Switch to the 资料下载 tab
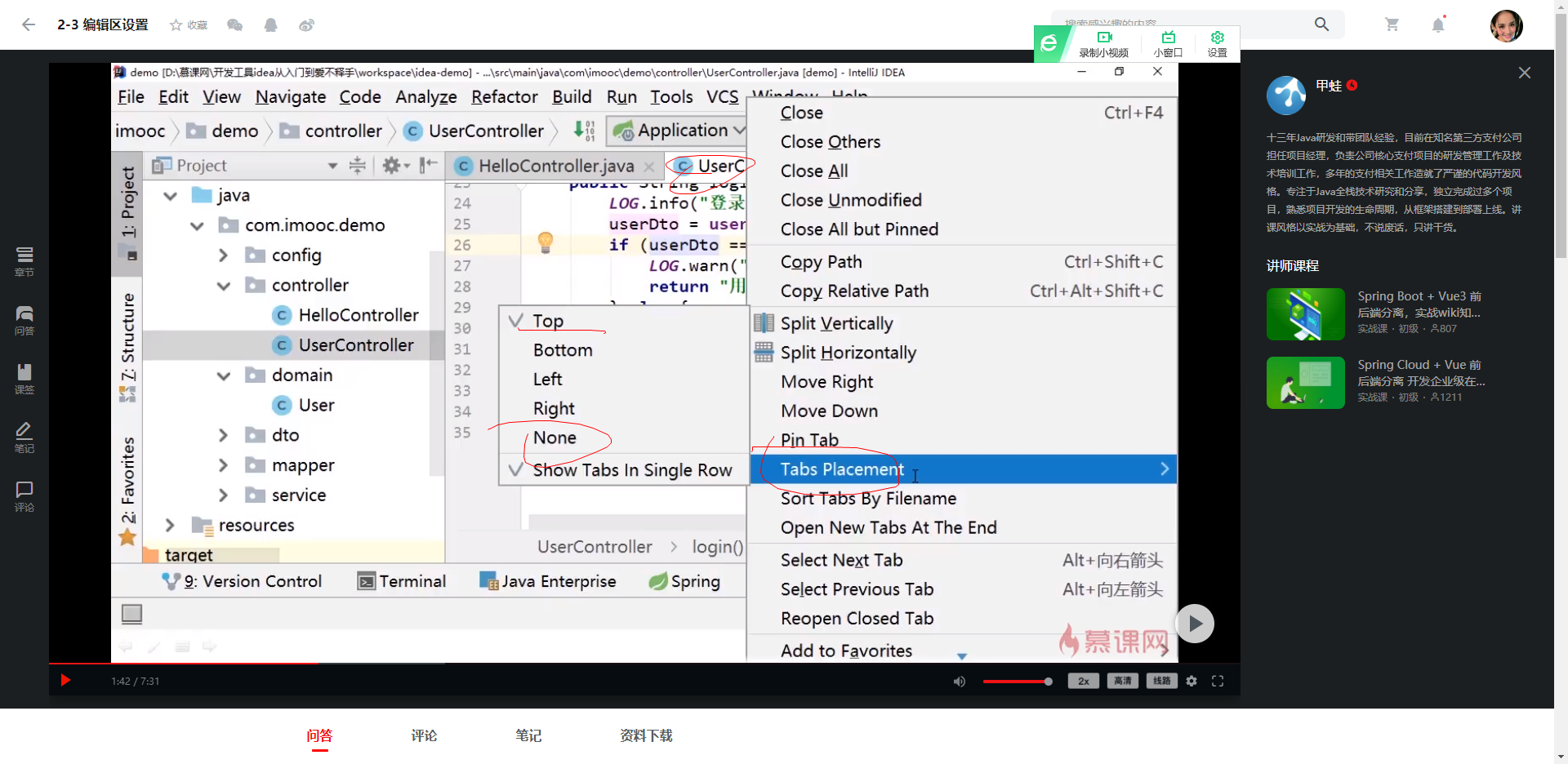 point(646,735)
